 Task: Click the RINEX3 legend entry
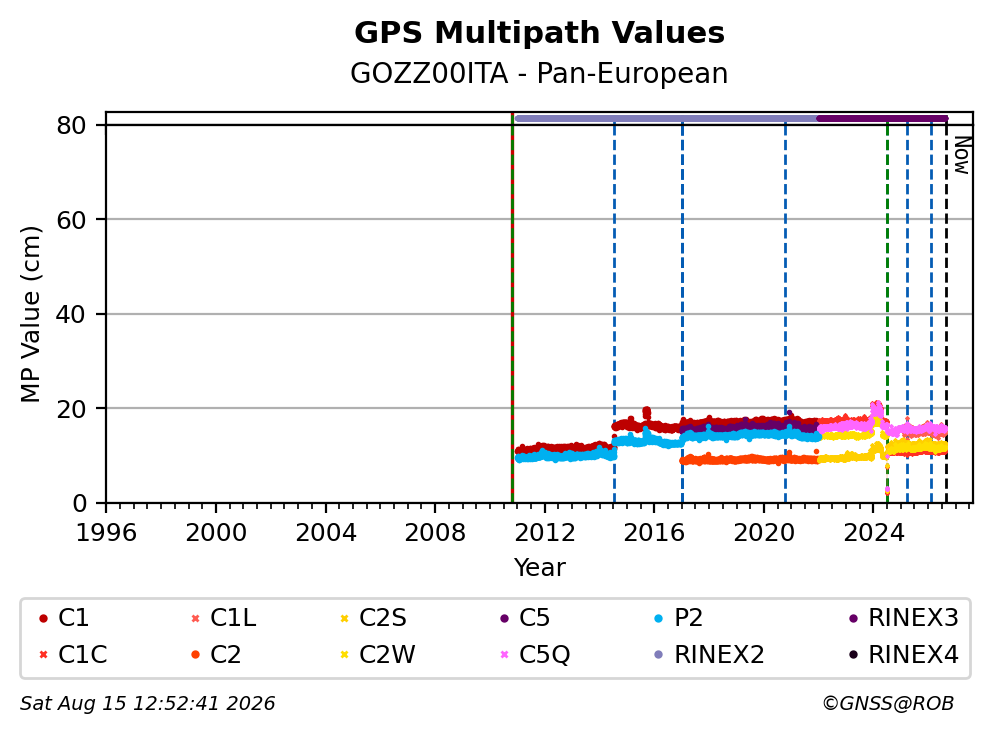pos(903,618)
